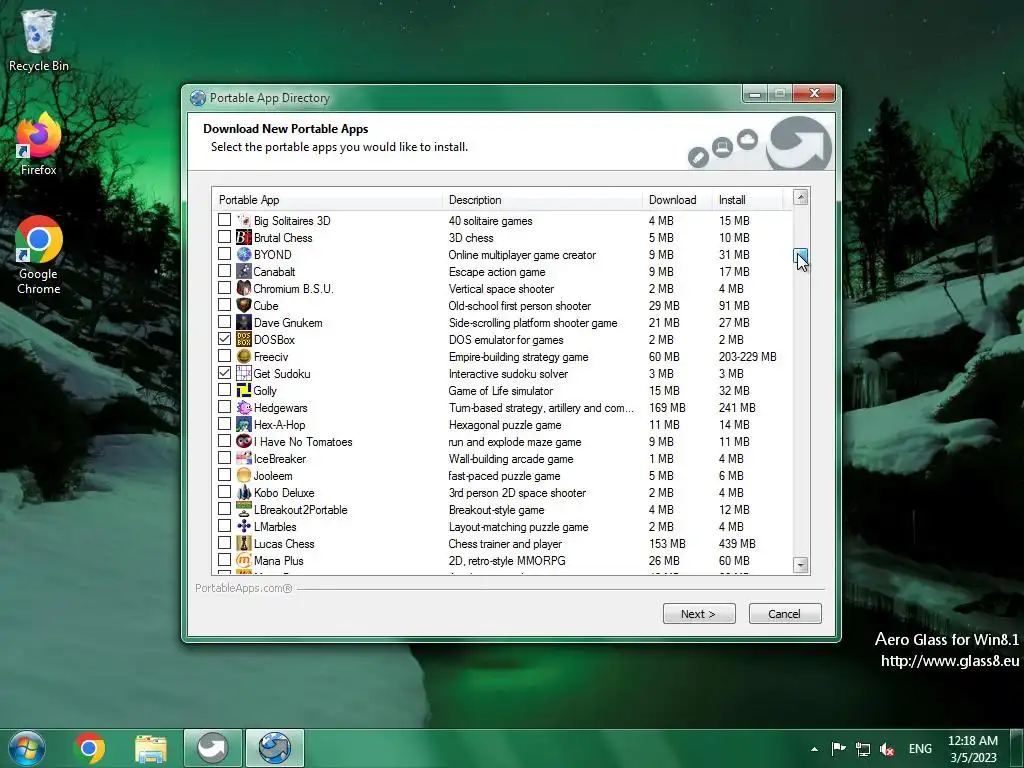Click the Cancel button
1024x768 pixels.
click(785, 614)
